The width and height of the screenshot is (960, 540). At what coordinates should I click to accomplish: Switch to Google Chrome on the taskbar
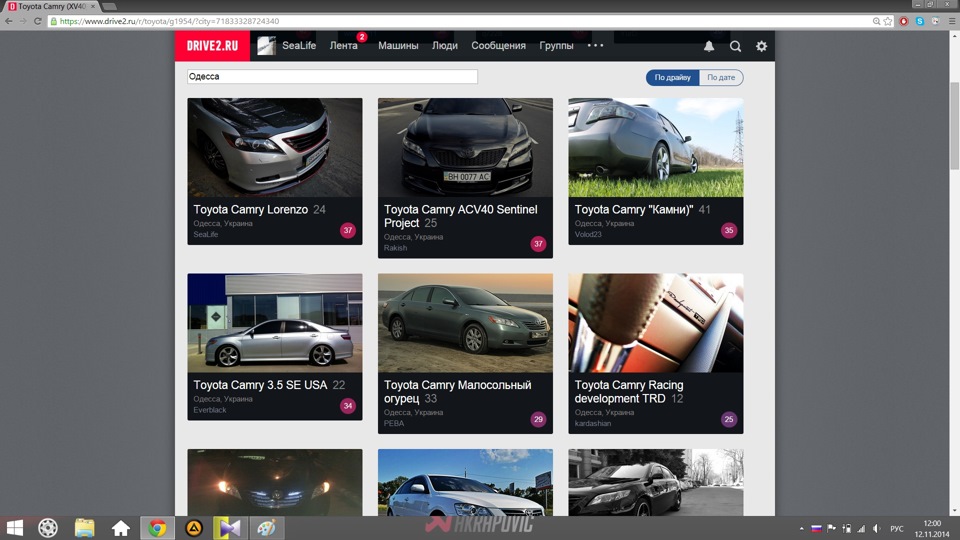(157, 528)
